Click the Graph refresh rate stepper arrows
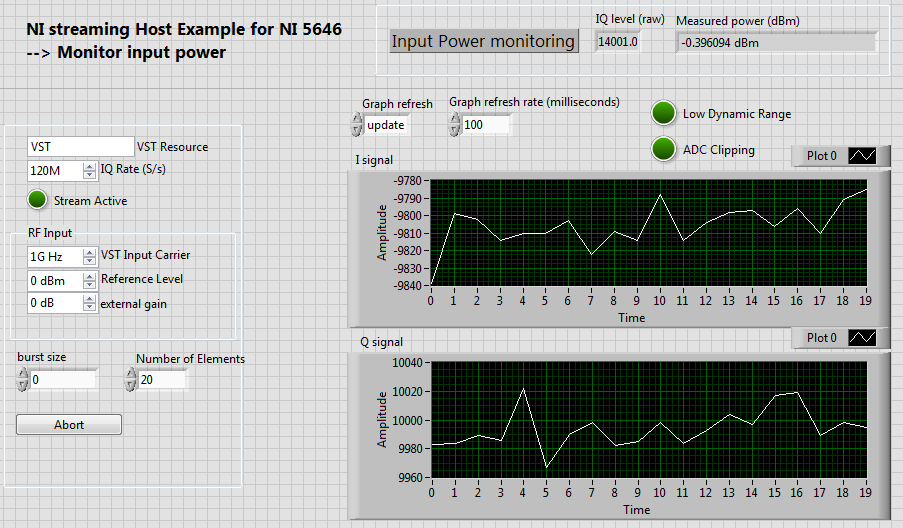Screen dimensions: 903x528 [x=455, y=125]
